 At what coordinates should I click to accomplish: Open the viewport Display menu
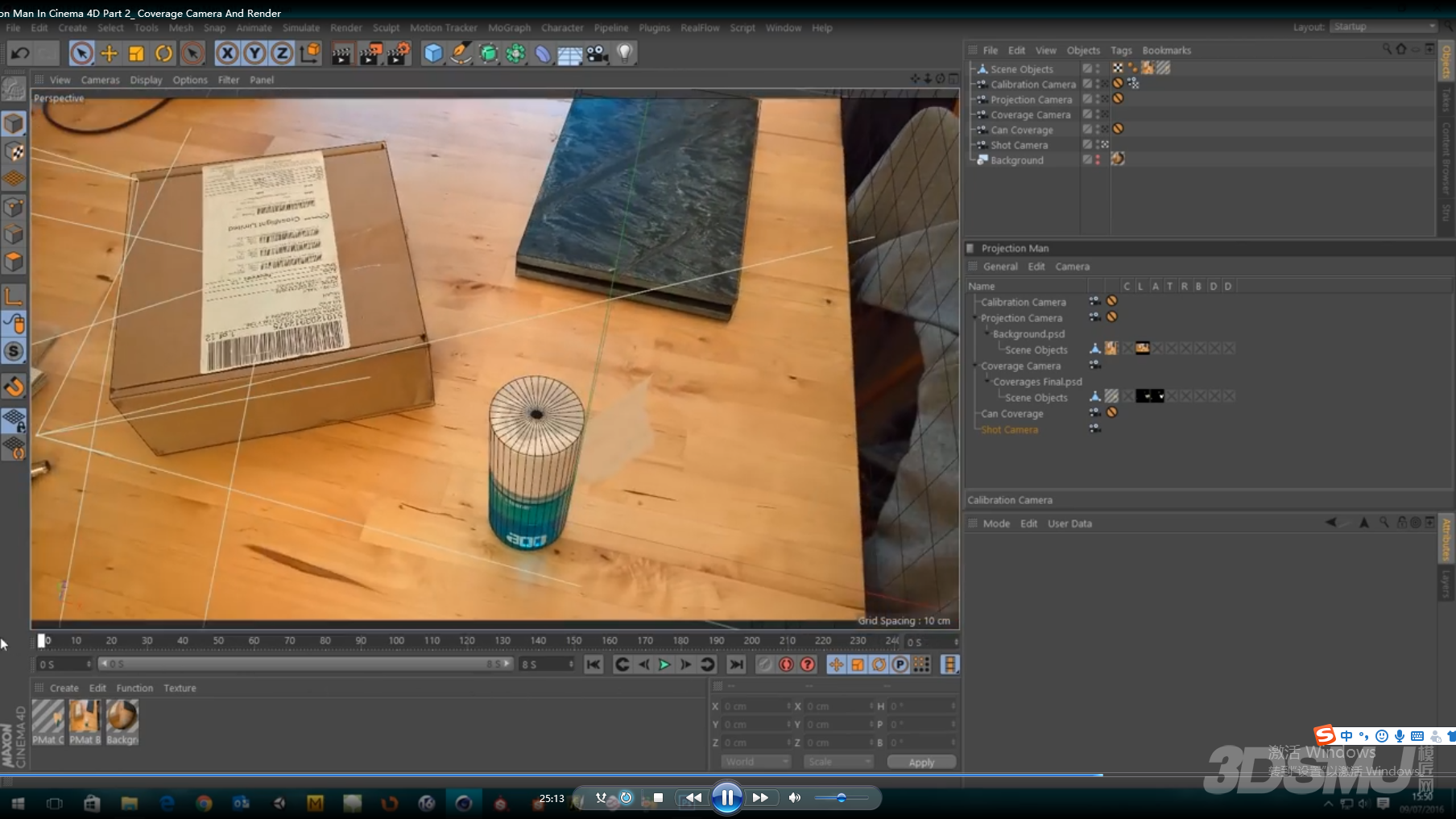[x=146, y=80]
